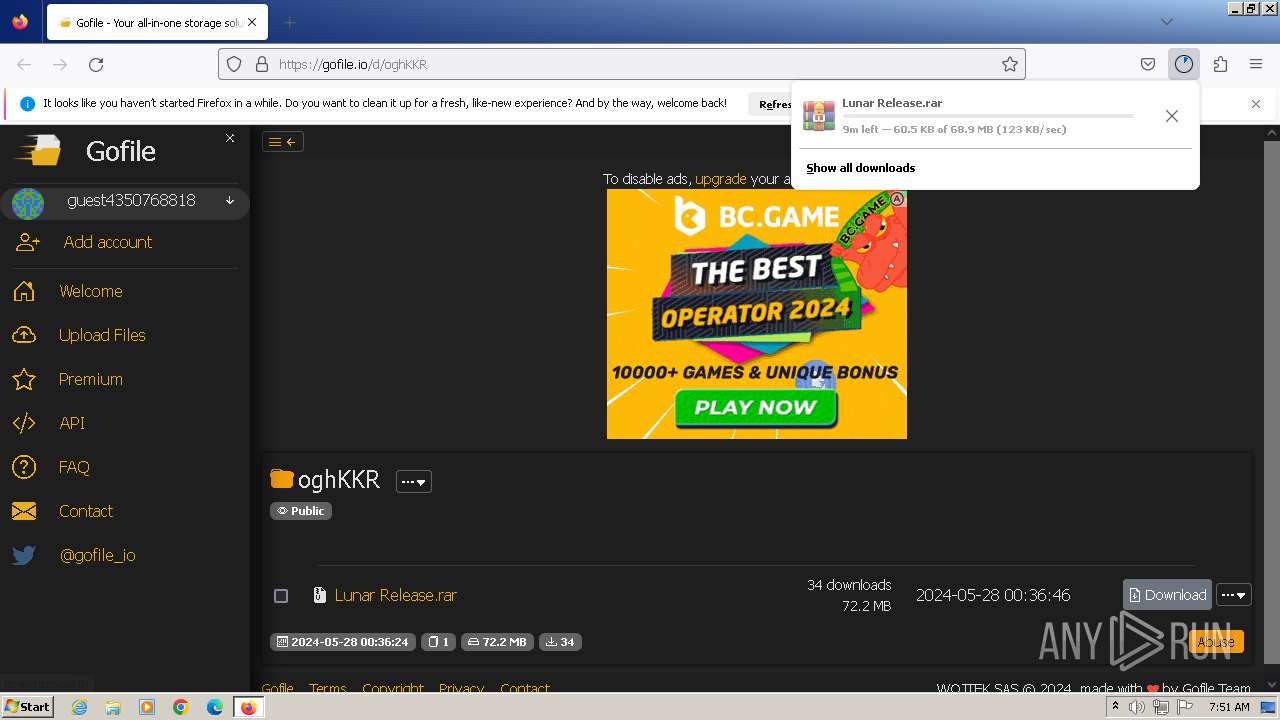Open Lunar Release.rar in downloads panel
The width and height of the screenshot is (1280, 720).
[892, 103]
